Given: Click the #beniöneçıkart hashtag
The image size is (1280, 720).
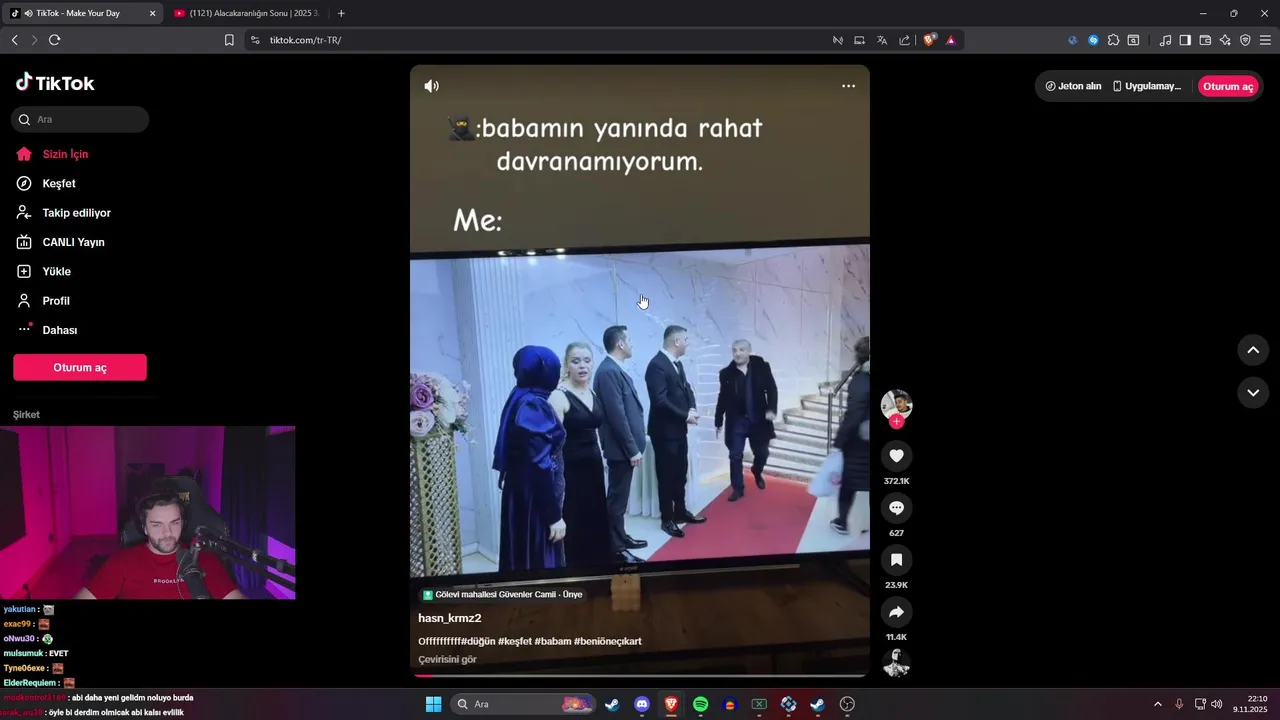Looking at the screenshot, I should 608,641.
